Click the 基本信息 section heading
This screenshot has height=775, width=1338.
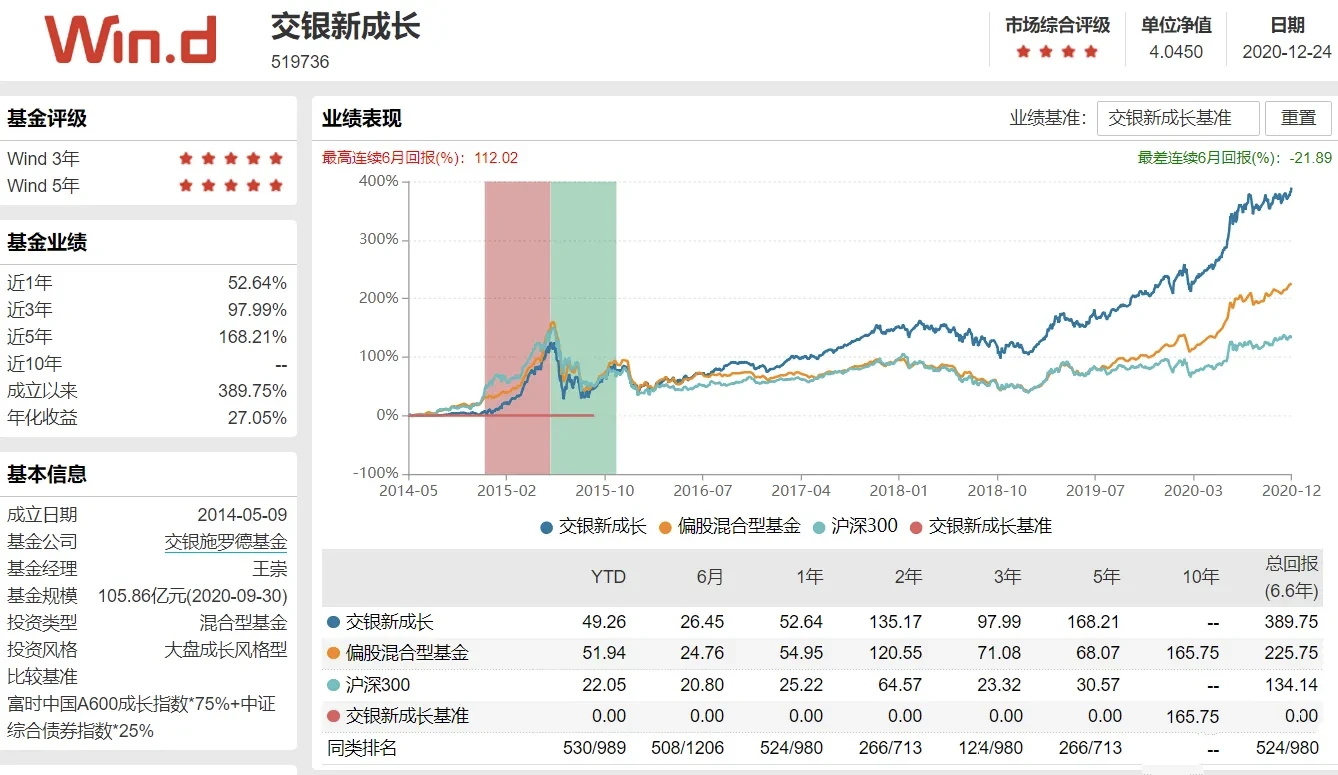pos(47,474)
